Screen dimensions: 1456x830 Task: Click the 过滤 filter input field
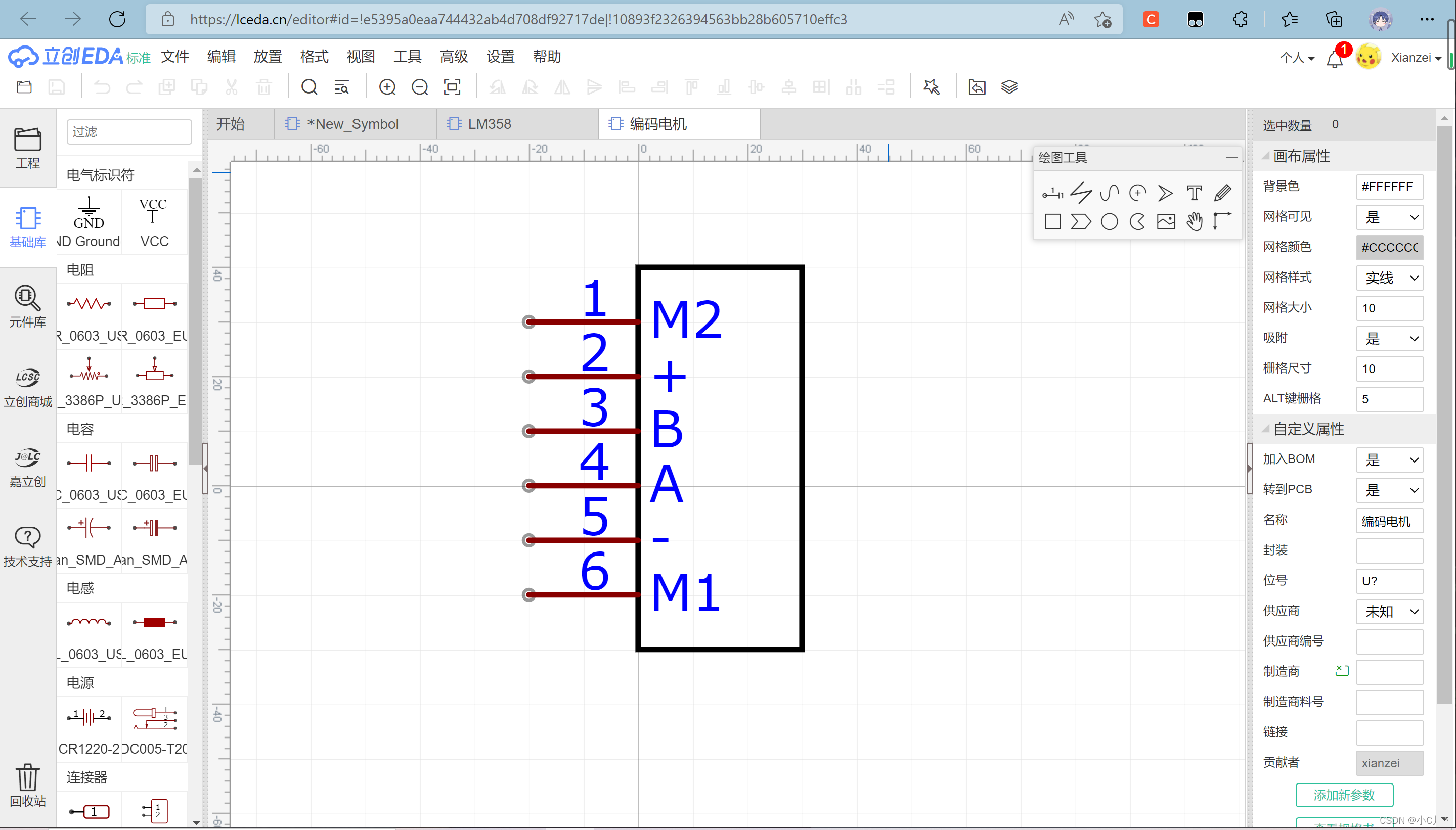click(x=129, y=132)
